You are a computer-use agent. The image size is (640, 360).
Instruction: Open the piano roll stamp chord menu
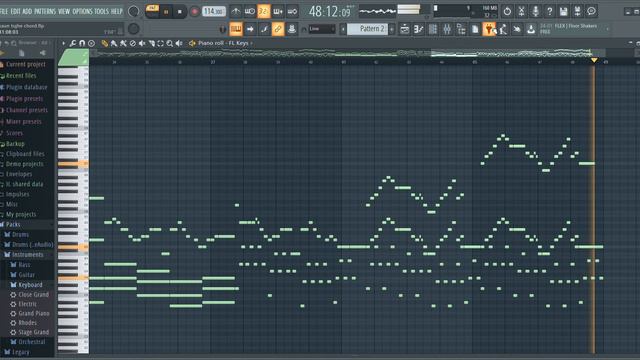tap(91, 43)
